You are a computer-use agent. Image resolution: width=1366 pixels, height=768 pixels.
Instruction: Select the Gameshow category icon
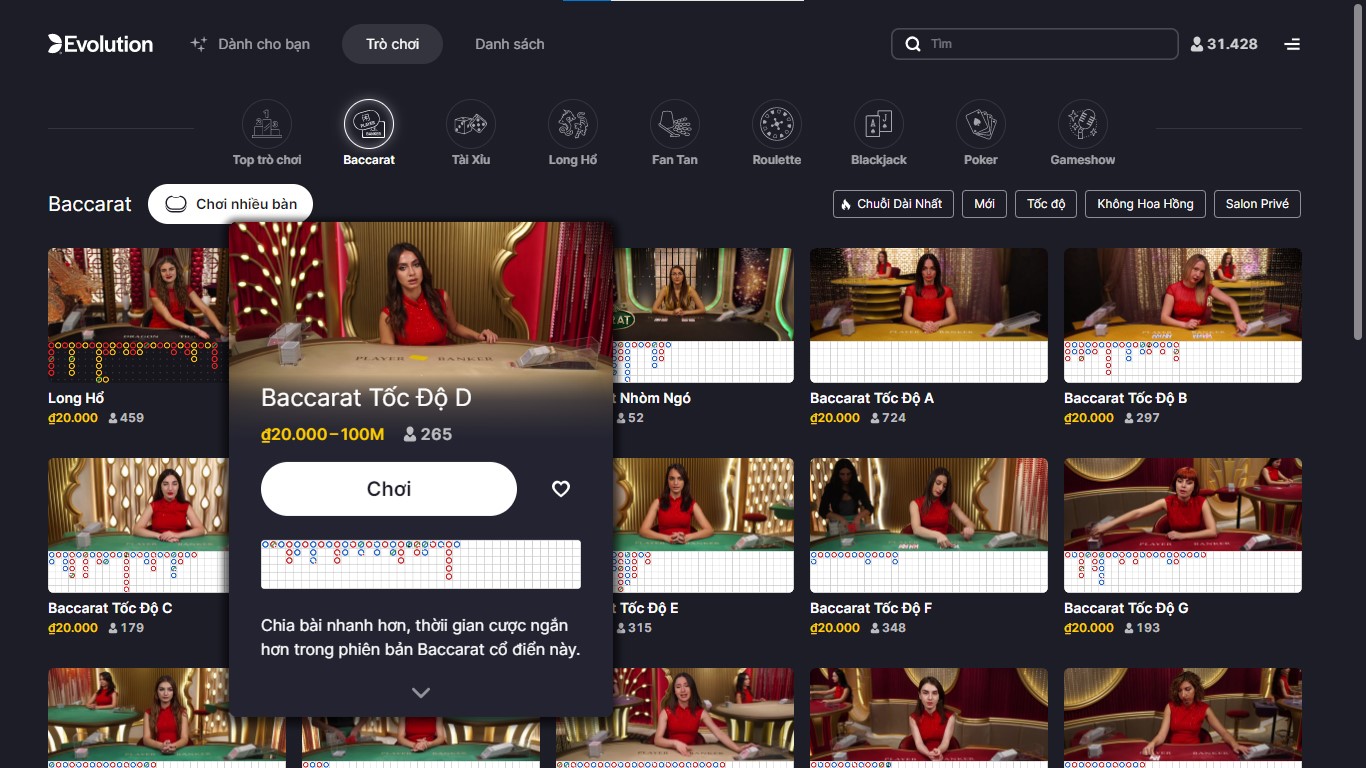pyautogui.click(x=1083, y=123)
